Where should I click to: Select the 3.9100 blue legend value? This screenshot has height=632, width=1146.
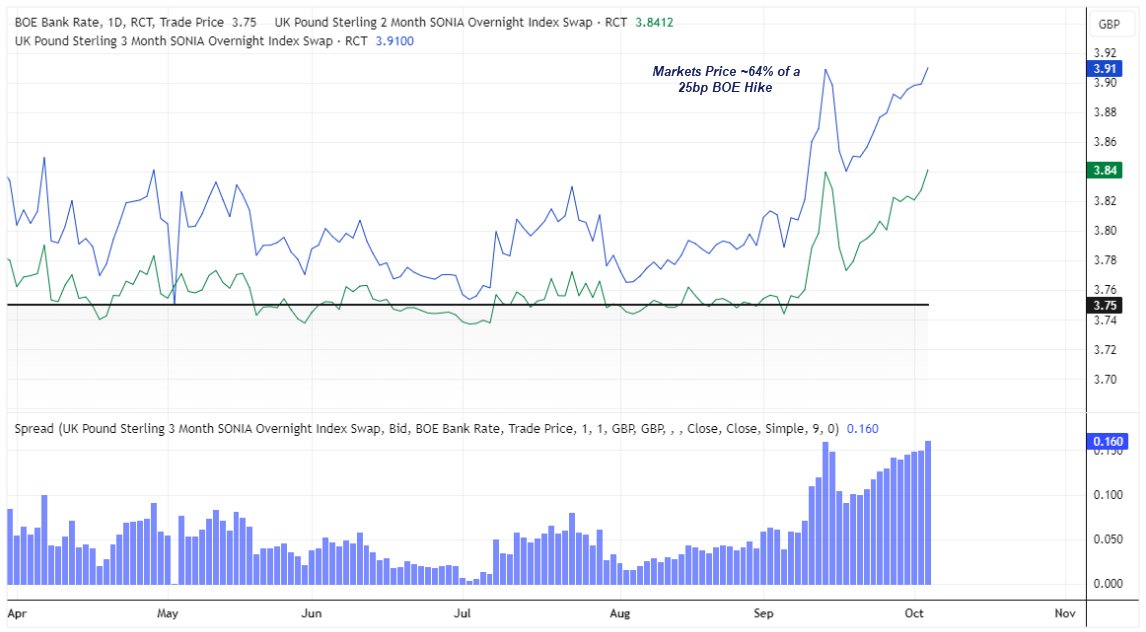point(395,41)
